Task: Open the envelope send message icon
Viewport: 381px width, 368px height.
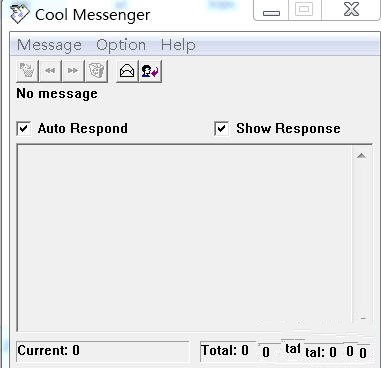Action: (x=127, y=71)
